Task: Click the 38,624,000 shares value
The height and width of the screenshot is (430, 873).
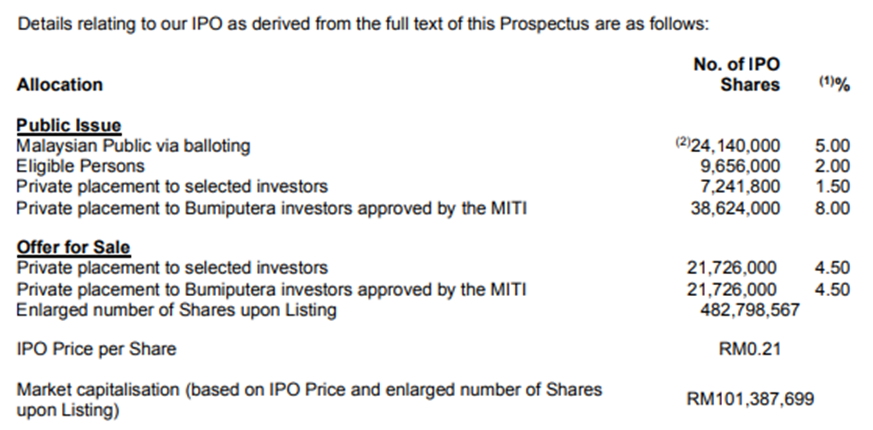Action: [737, 208]
